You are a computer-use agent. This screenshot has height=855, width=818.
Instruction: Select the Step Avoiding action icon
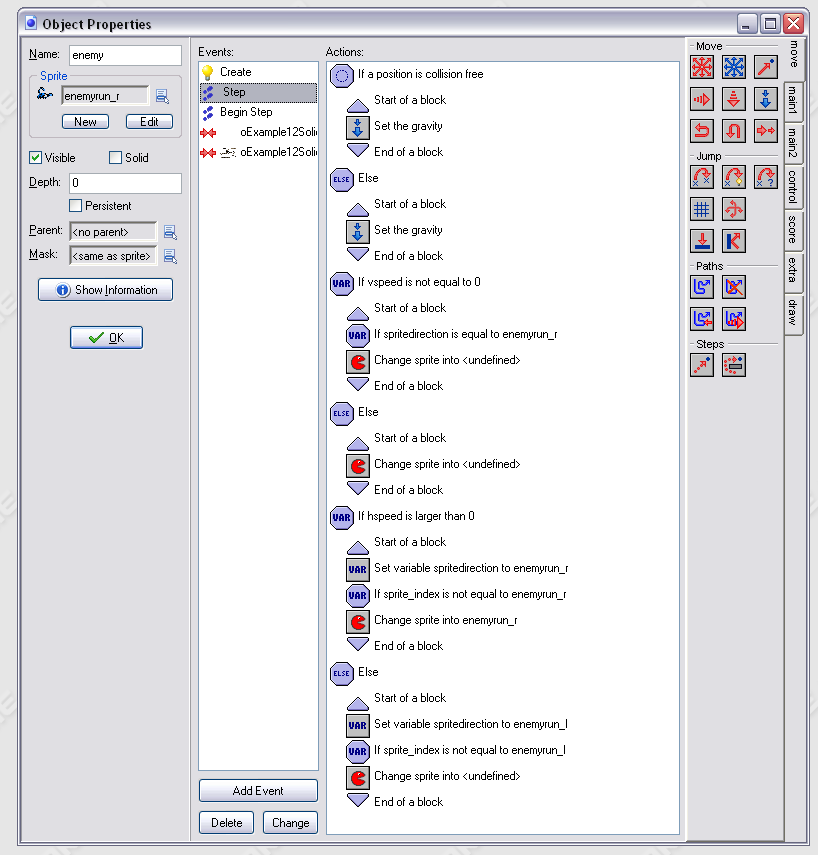point(734,365)
